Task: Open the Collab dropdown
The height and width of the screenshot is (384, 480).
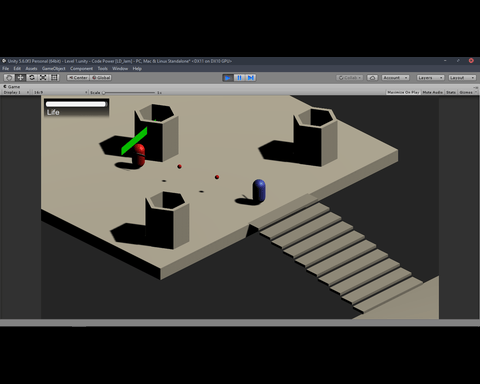Action: 350,78
